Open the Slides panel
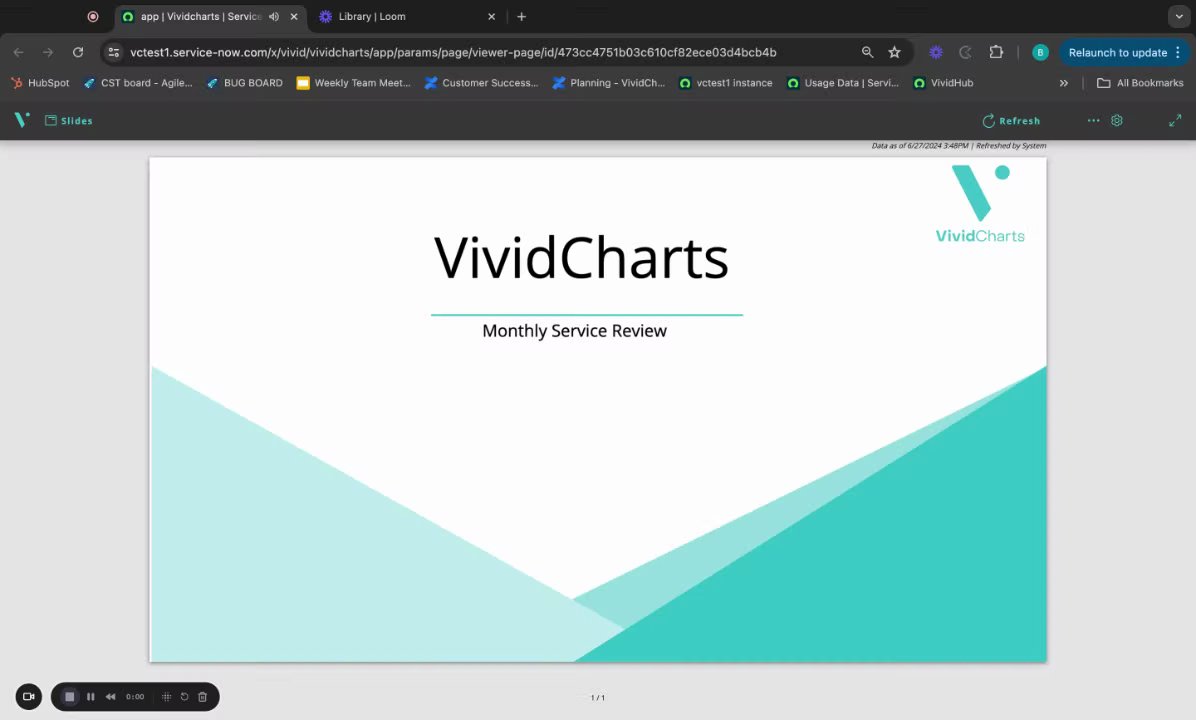Image resolution: width=1196 pixels, height=720 pixels. point(69,121)
